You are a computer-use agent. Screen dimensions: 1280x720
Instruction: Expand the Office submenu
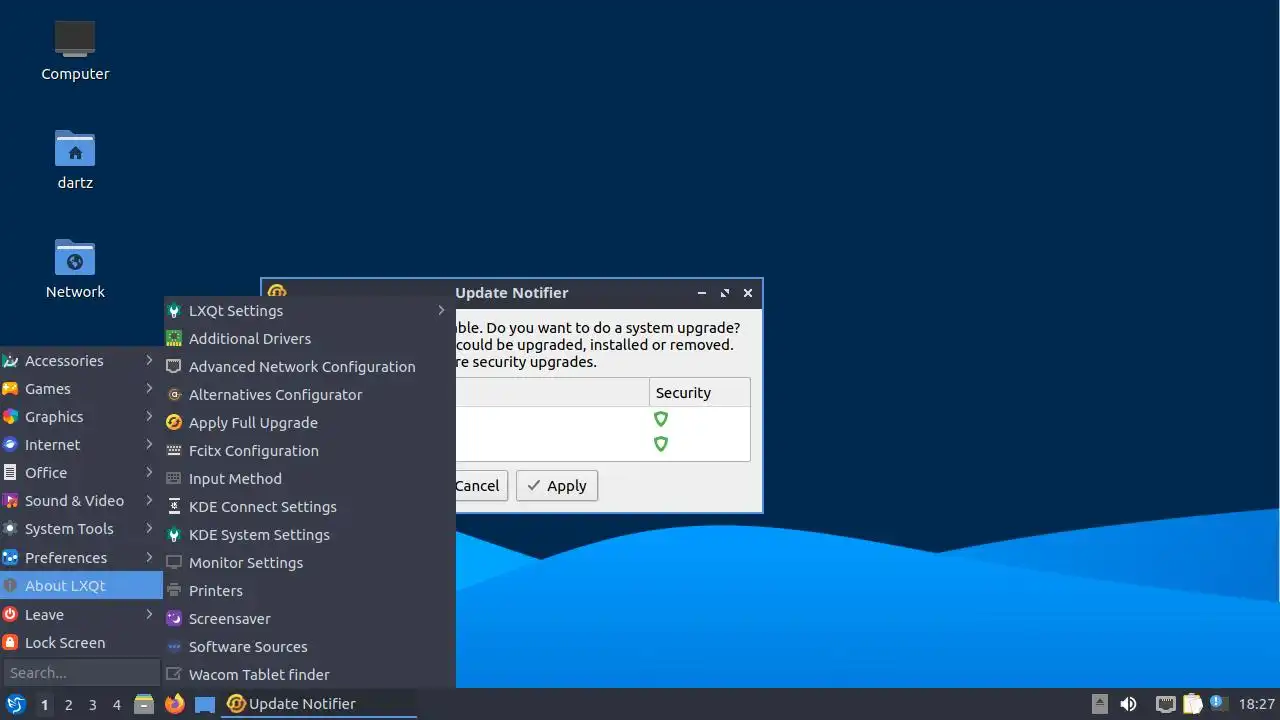[x=81, y=473]
